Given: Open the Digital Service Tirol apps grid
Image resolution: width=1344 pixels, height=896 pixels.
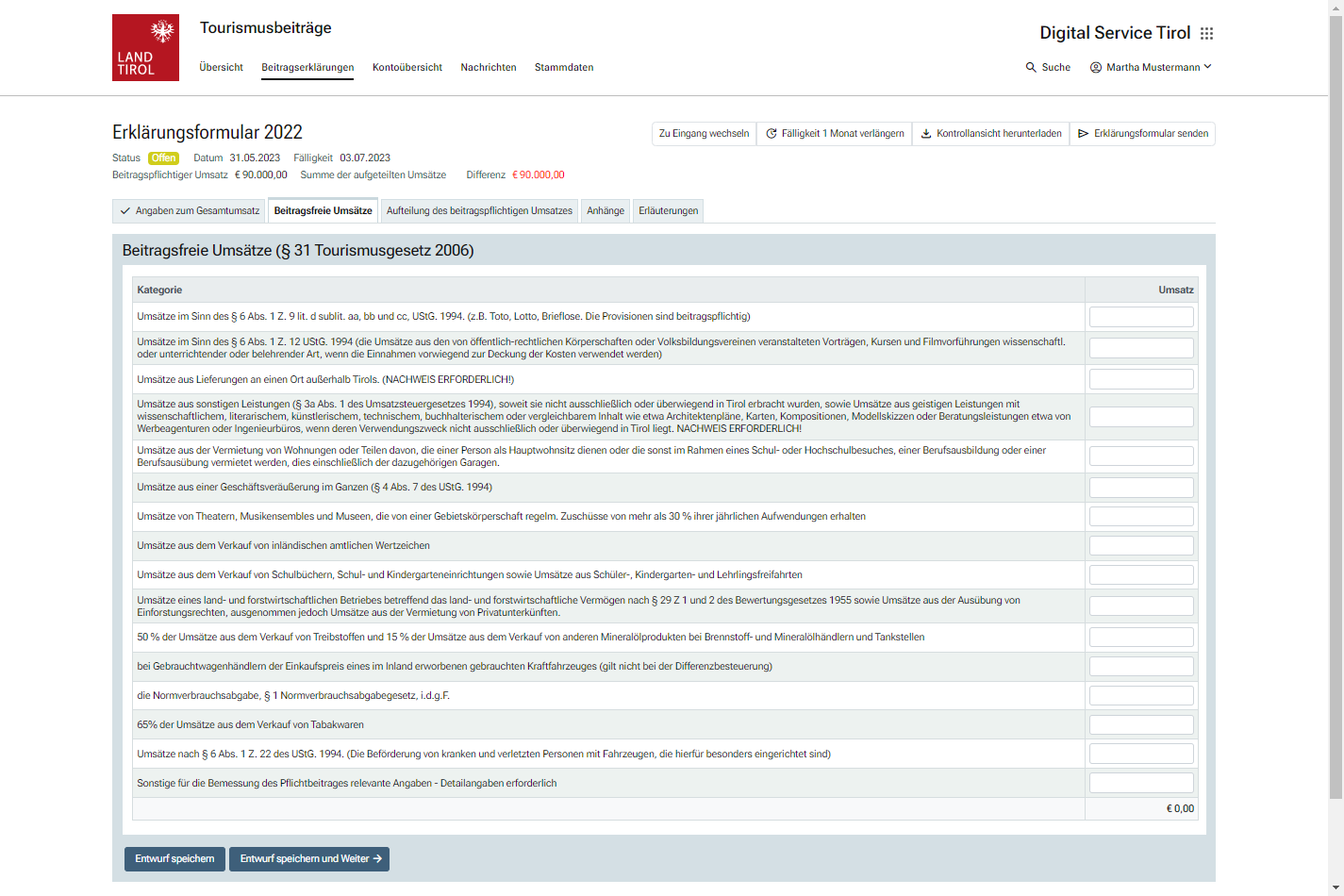Looking at the screenshot, I should pos(1206,34).
